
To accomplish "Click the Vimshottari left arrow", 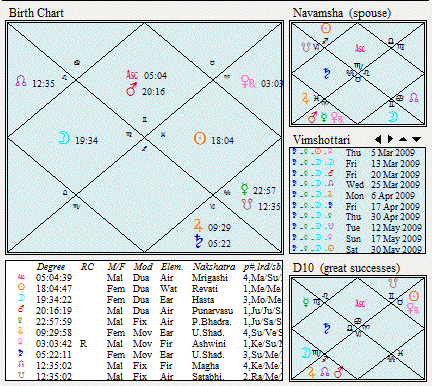I will pyautogui.click(x=378, y=139).
